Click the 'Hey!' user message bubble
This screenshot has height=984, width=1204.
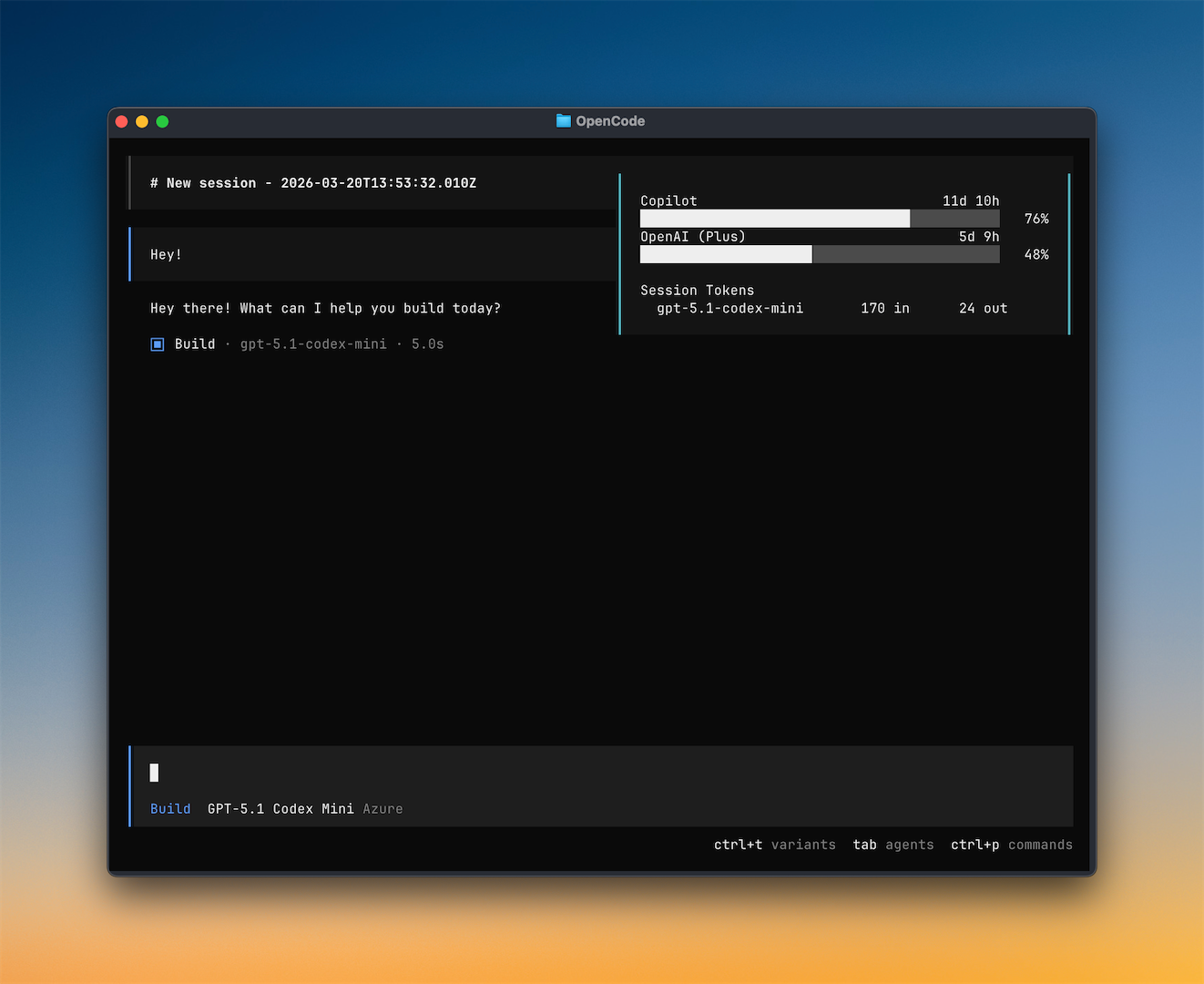click(x=166, y=254)
